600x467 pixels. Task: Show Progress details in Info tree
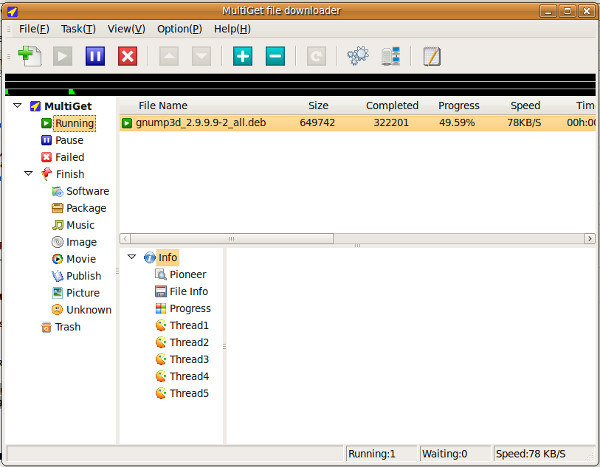(x=190, y=309)
